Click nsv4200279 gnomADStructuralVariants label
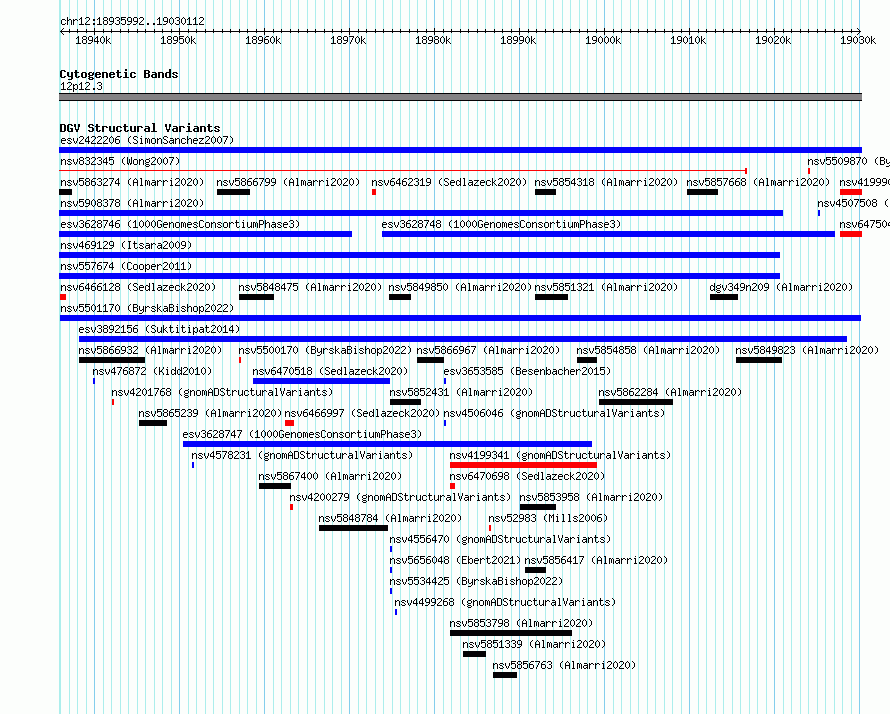The width and height of the screenshot is (890, 714). click(x=400, y=497)
